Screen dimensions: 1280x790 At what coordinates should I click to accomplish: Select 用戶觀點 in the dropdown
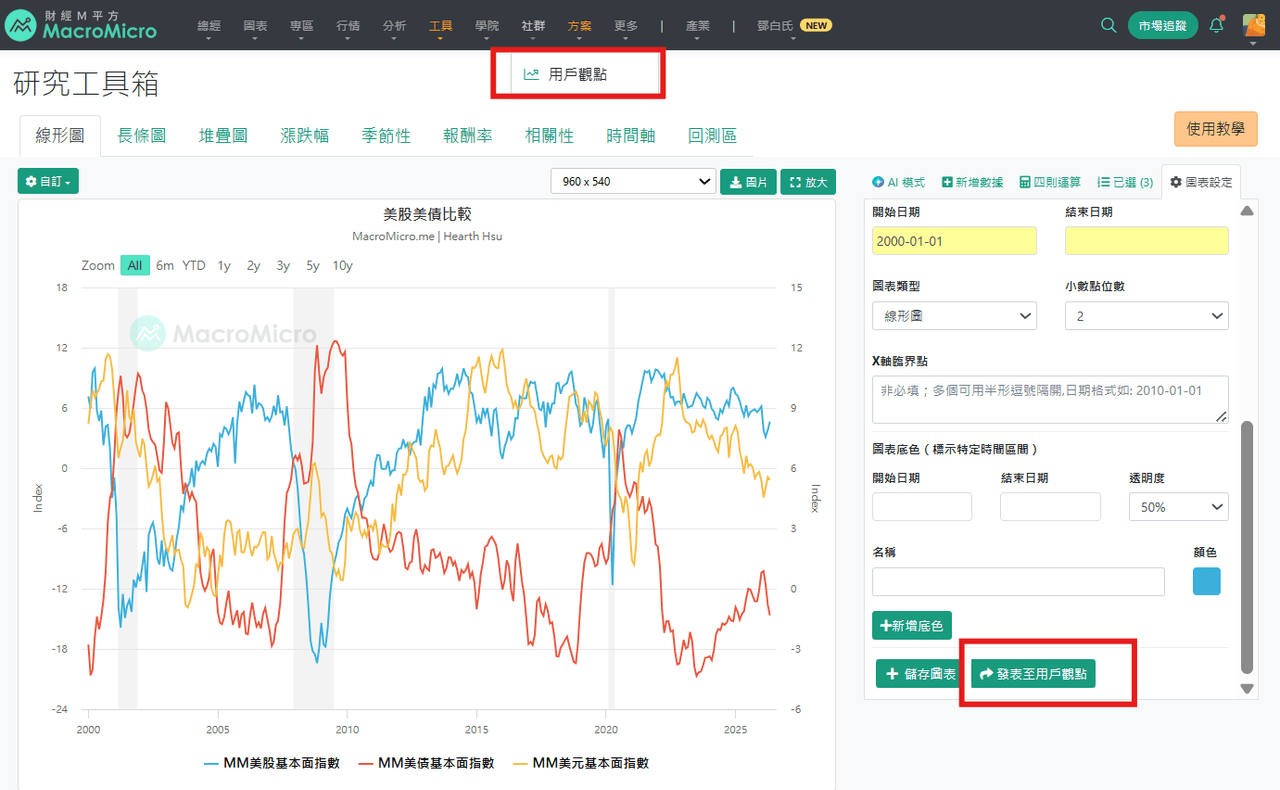pyautogui.click(x=578, y=74)
